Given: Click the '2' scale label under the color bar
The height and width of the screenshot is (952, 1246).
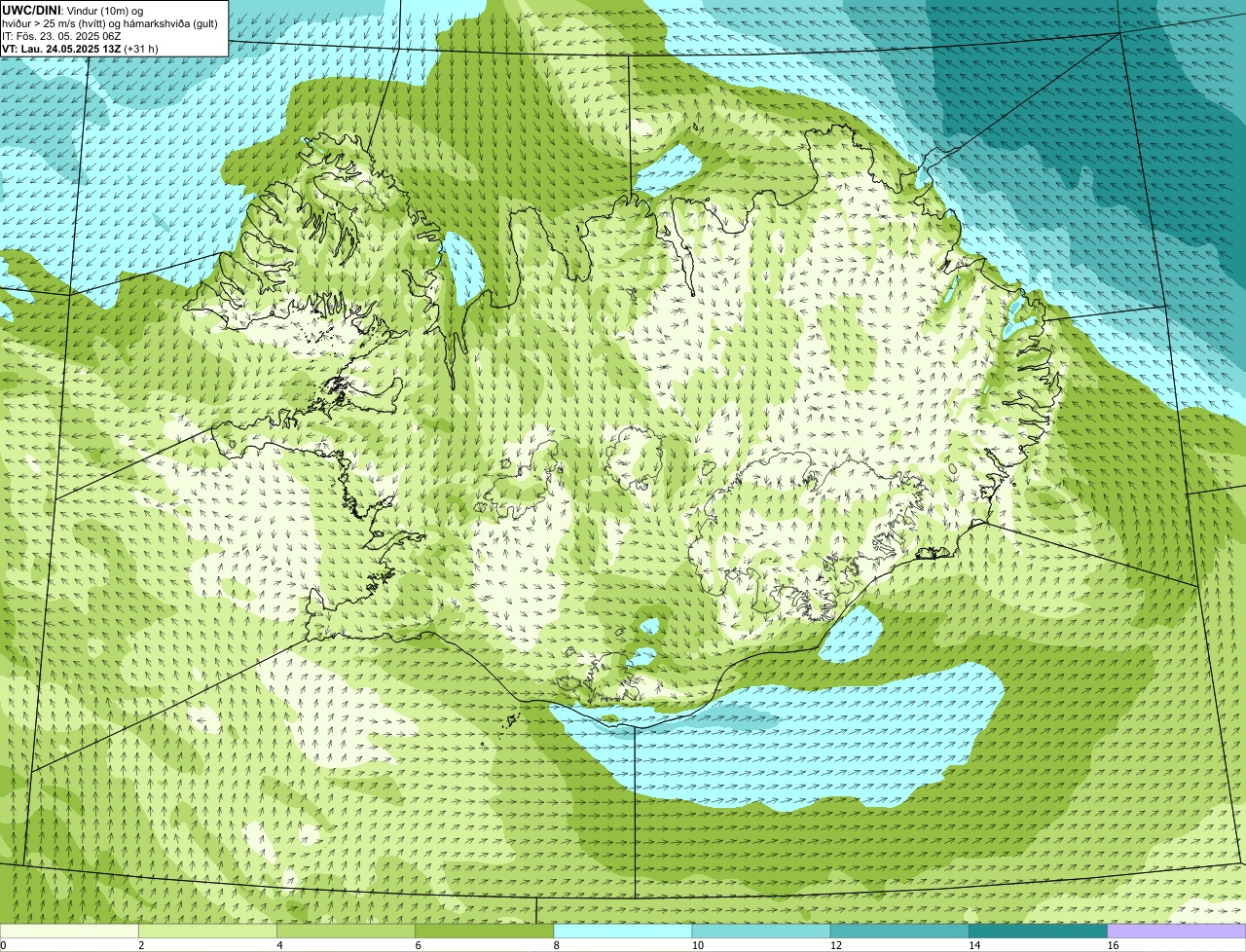Looking at the screenshot, I should pyautogui.click(x=141, y=945).
